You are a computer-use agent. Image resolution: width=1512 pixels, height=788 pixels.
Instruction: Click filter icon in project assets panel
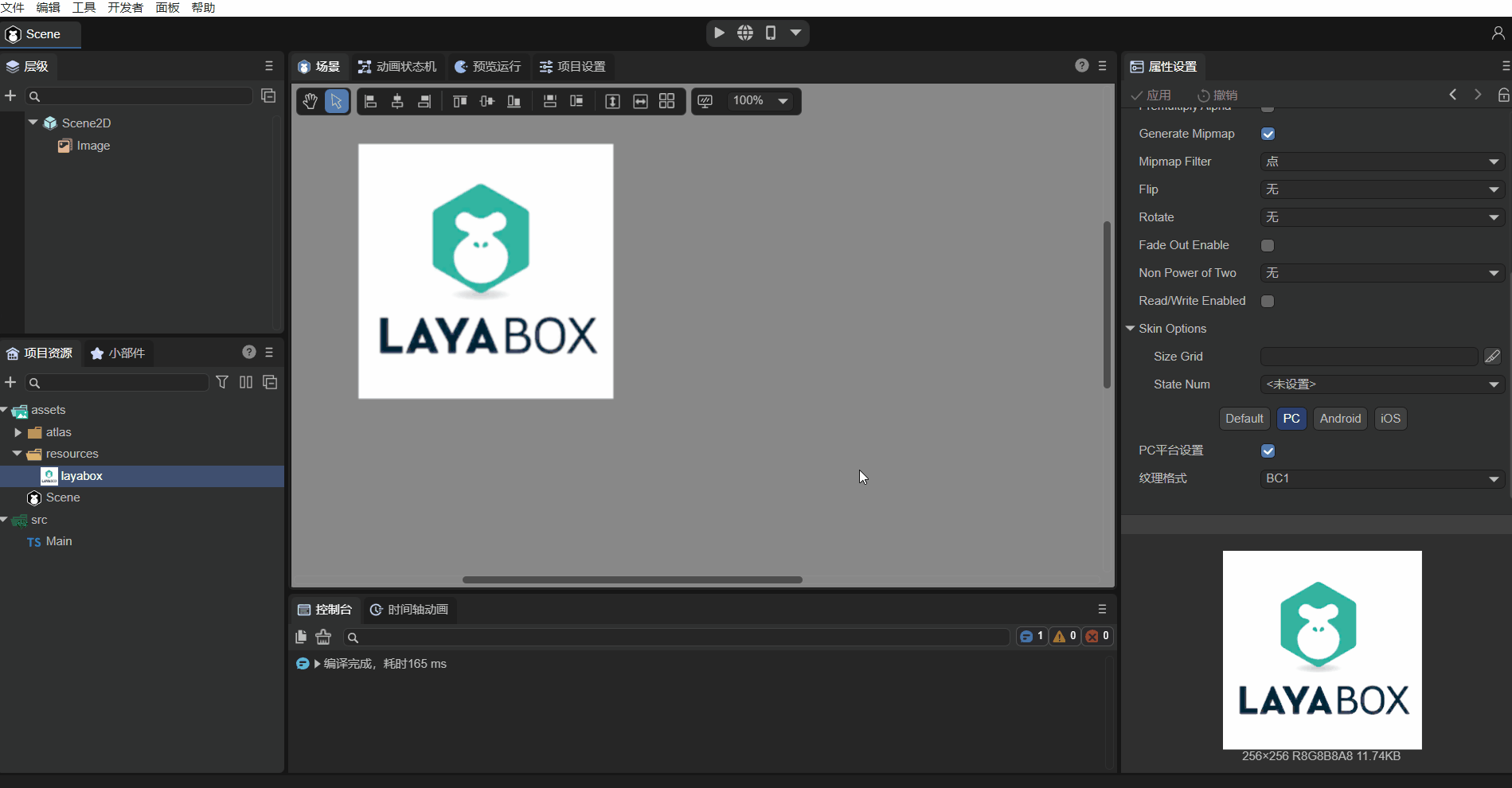click(x=222, y=383)
